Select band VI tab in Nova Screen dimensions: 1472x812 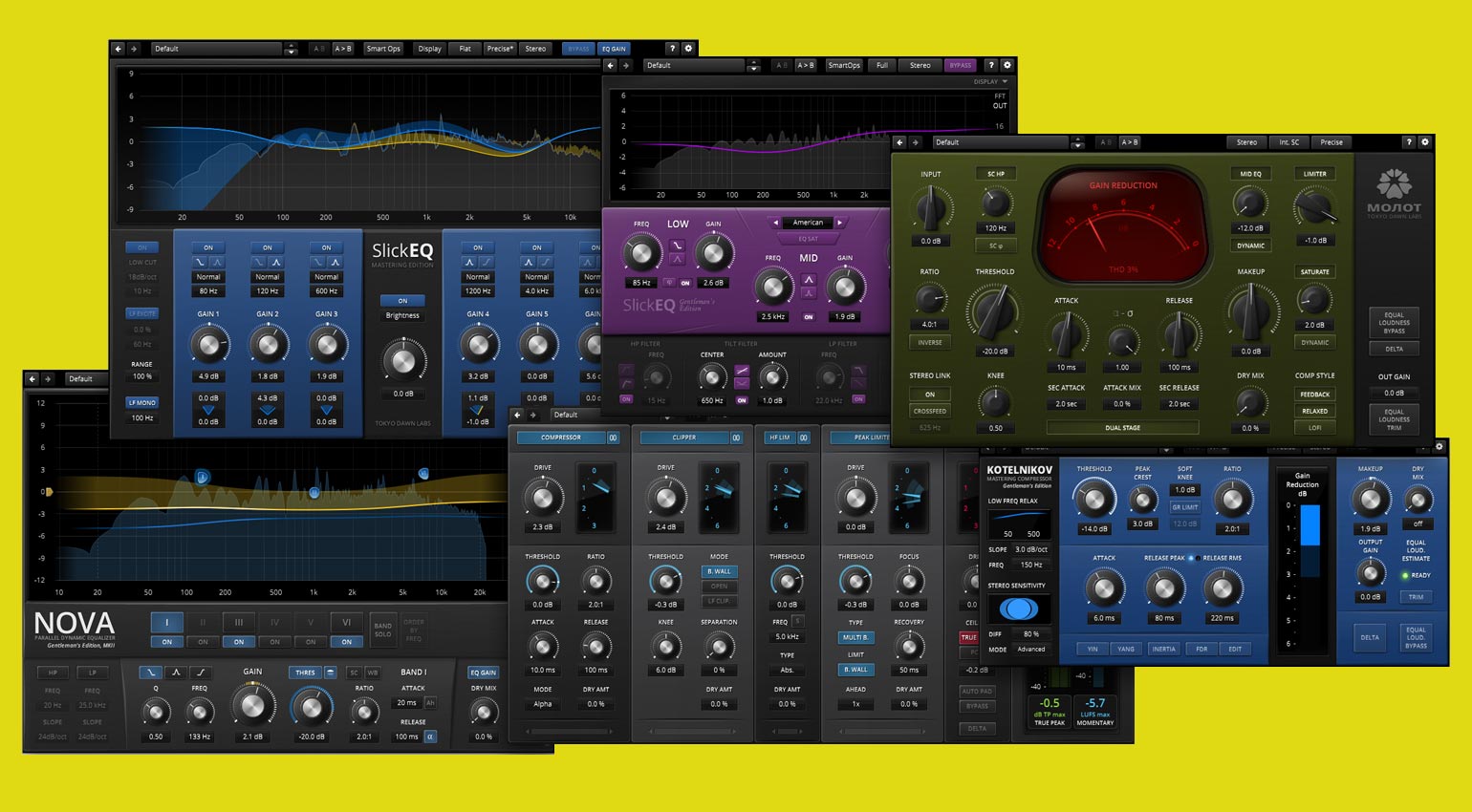point(347,622)
